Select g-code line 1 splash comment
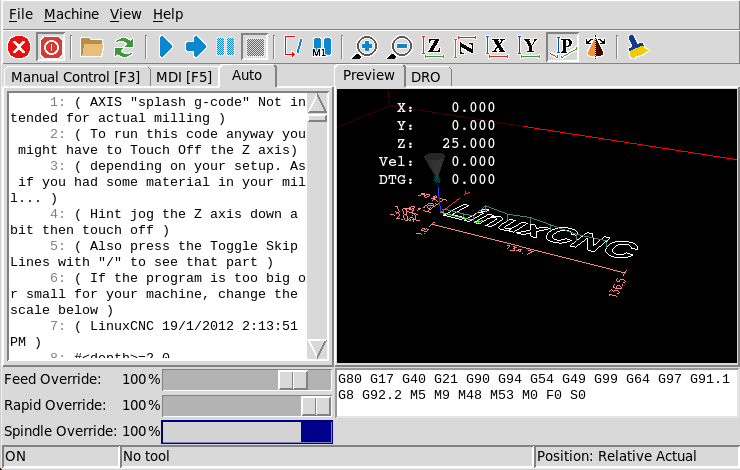 pyautogui.click(x=158, y=110)
